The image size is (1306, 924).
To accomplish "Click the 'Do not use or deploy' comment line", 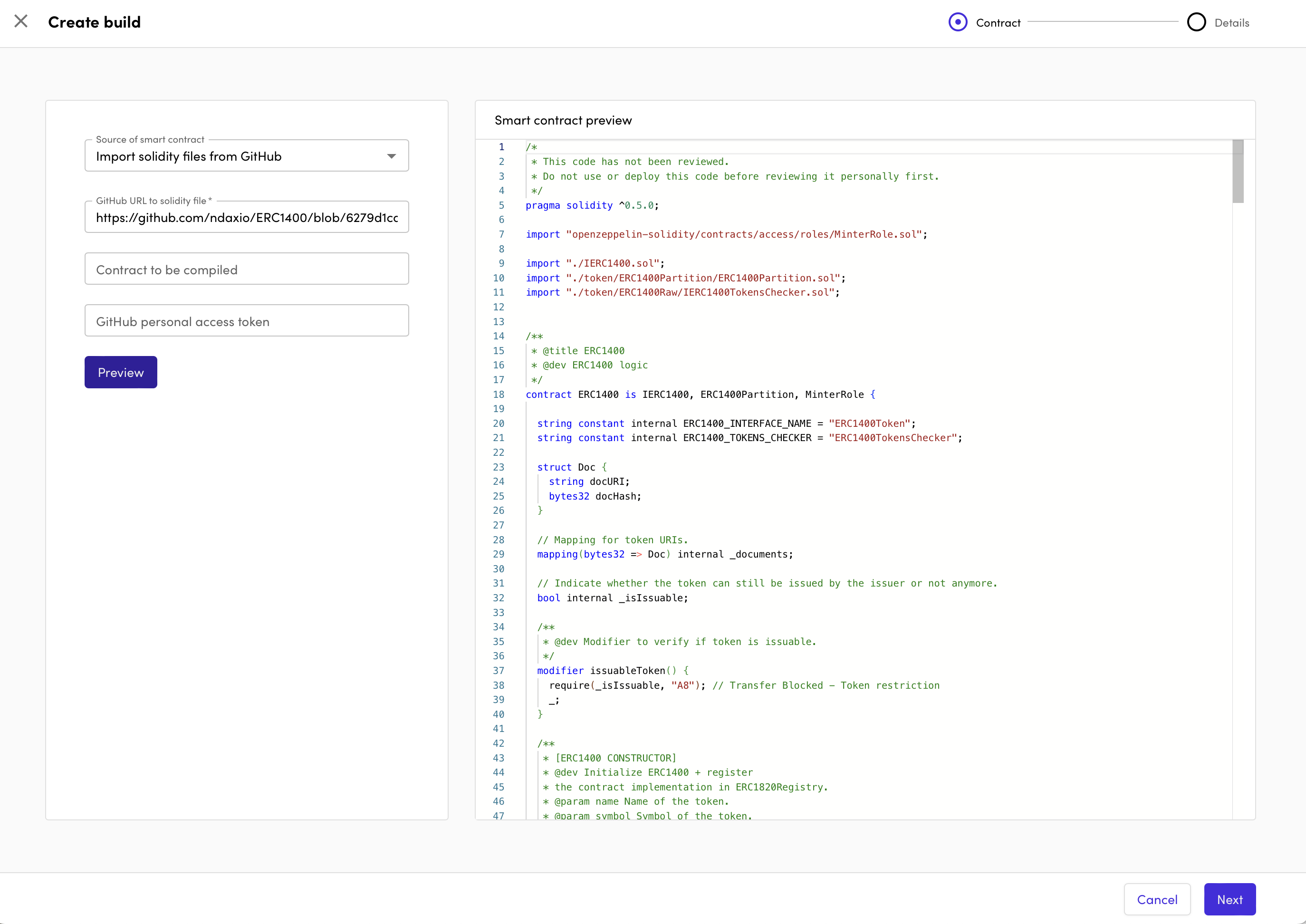I will click(735, 176).
